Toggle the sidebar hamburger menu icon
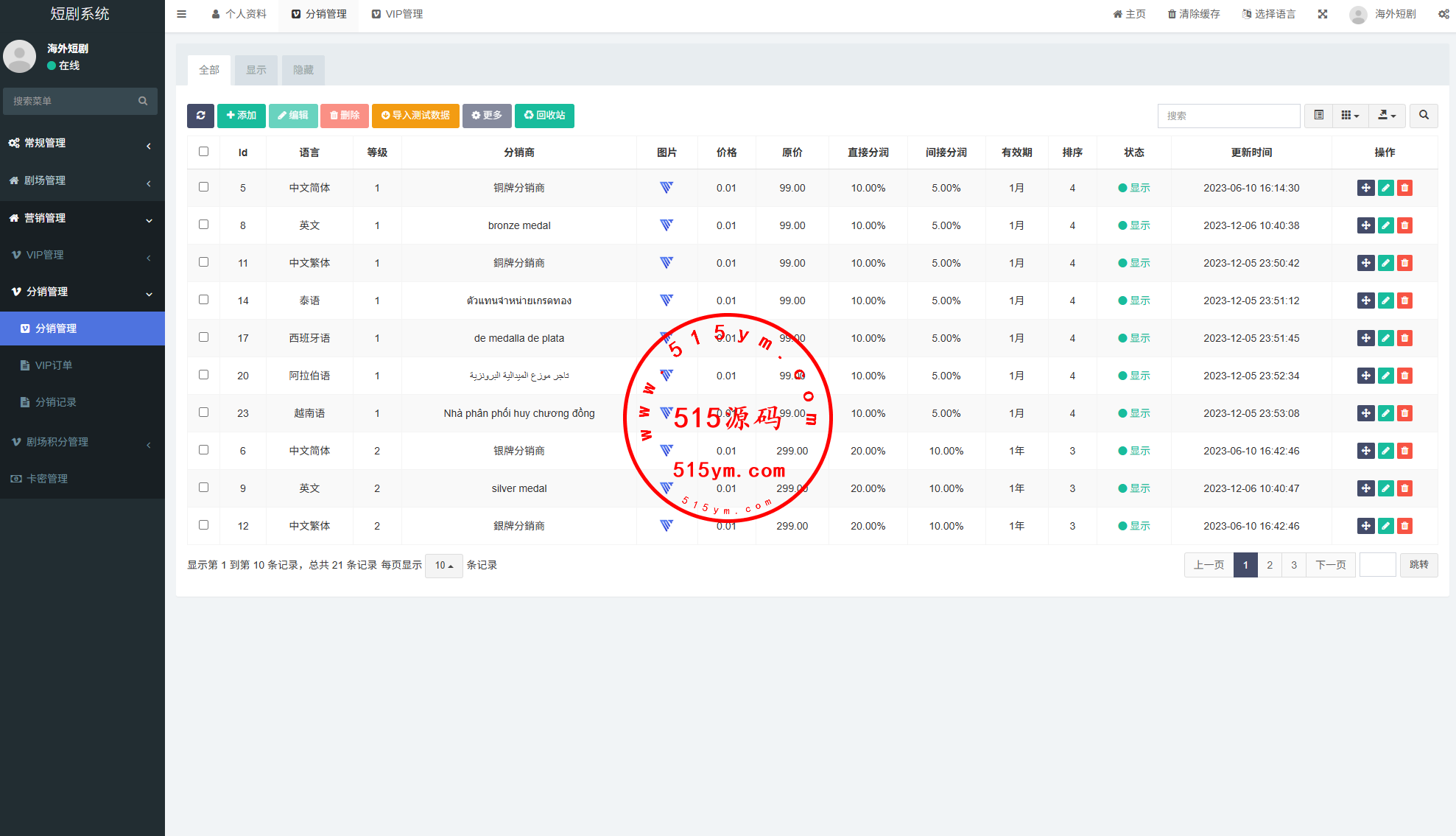The height and width of the screenshot is (836, 1456). tap(182, 14)
